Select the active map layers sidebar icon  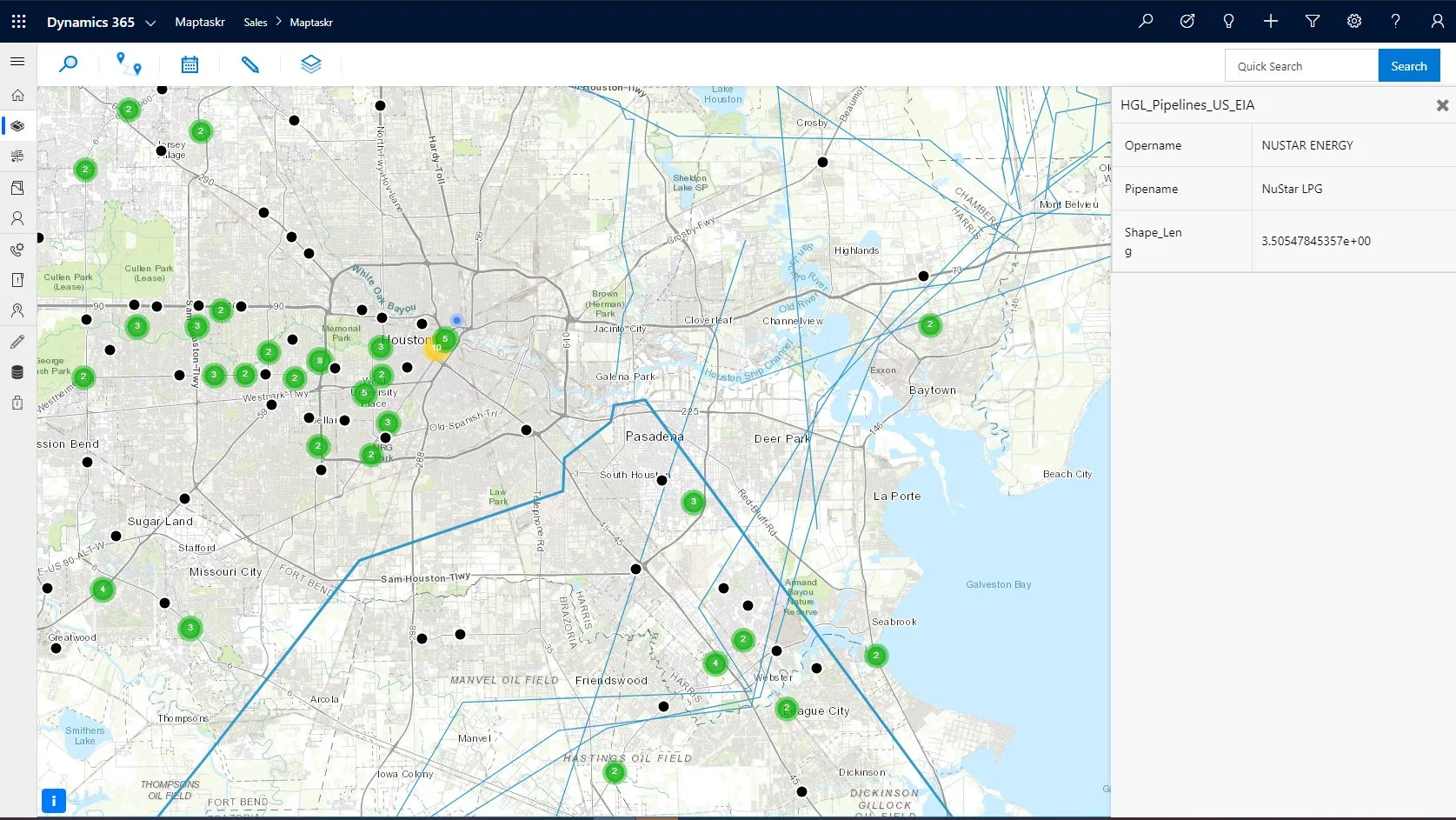[x=17, y=126]
